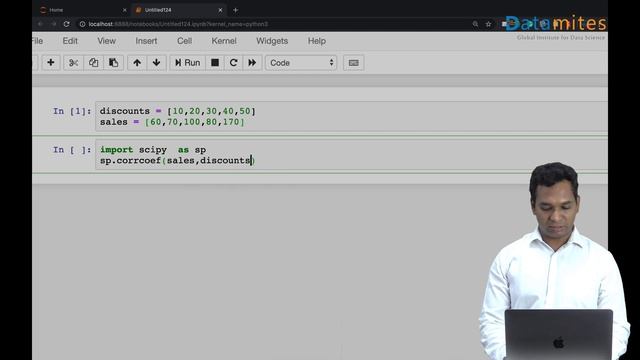Open the Insert menu
Screen dimensions: 640x360
tap(146, 41)
